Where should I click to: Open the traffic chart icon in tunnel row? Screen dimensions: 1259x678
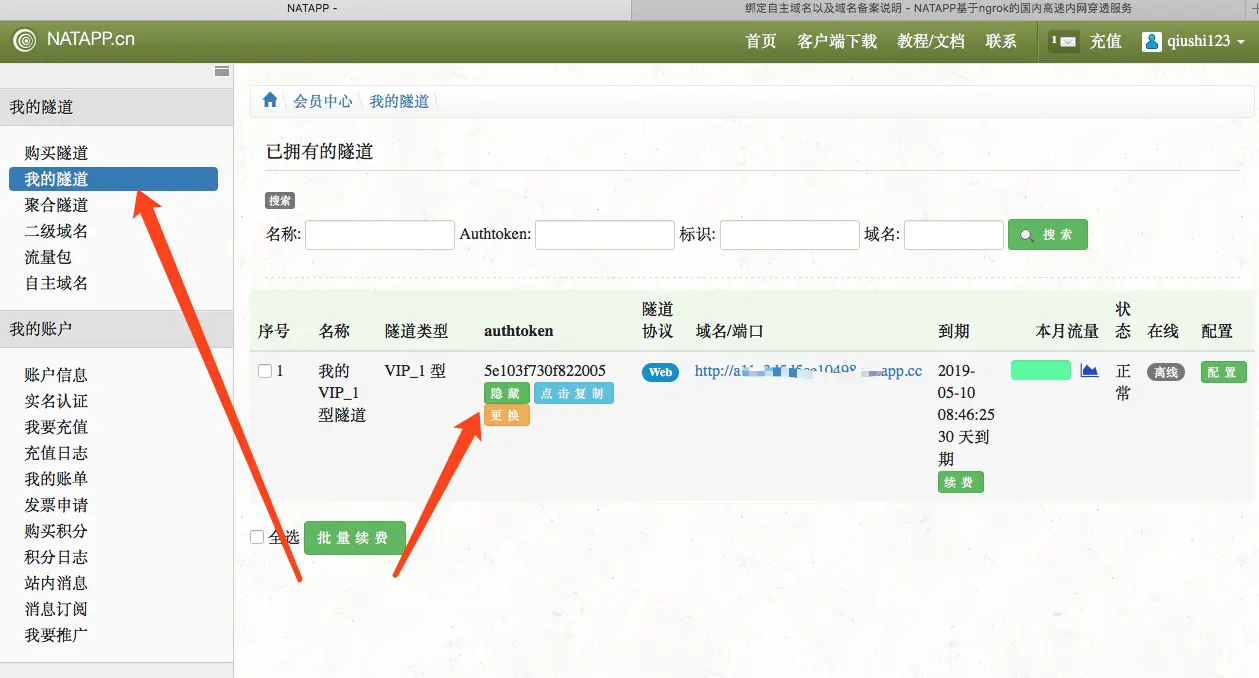(x=1089, y=370)
